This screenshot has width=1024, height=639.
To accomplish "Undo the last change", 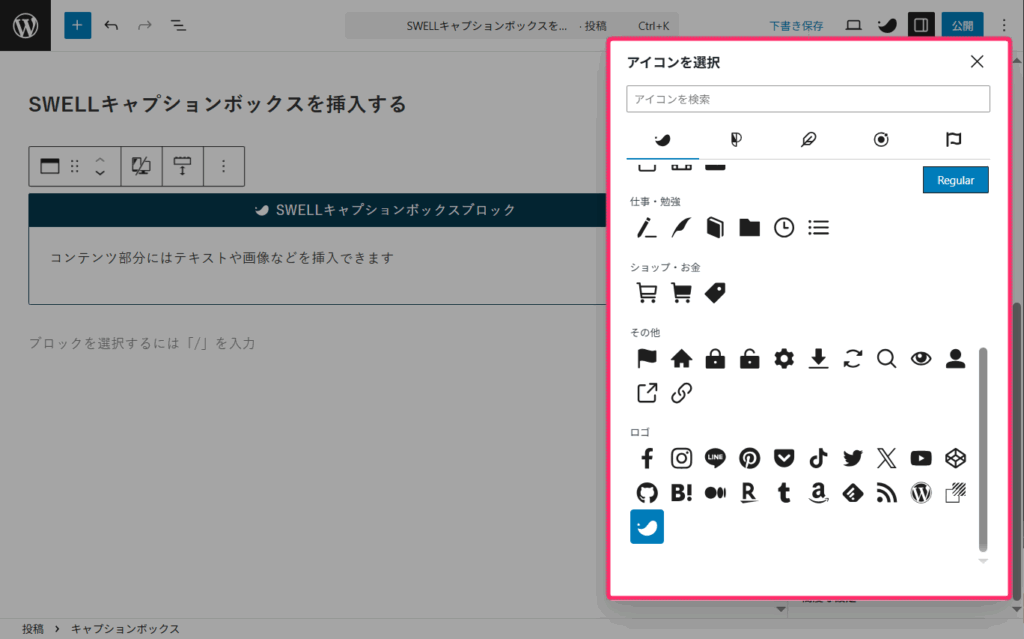I will click(x=111, y=25).
